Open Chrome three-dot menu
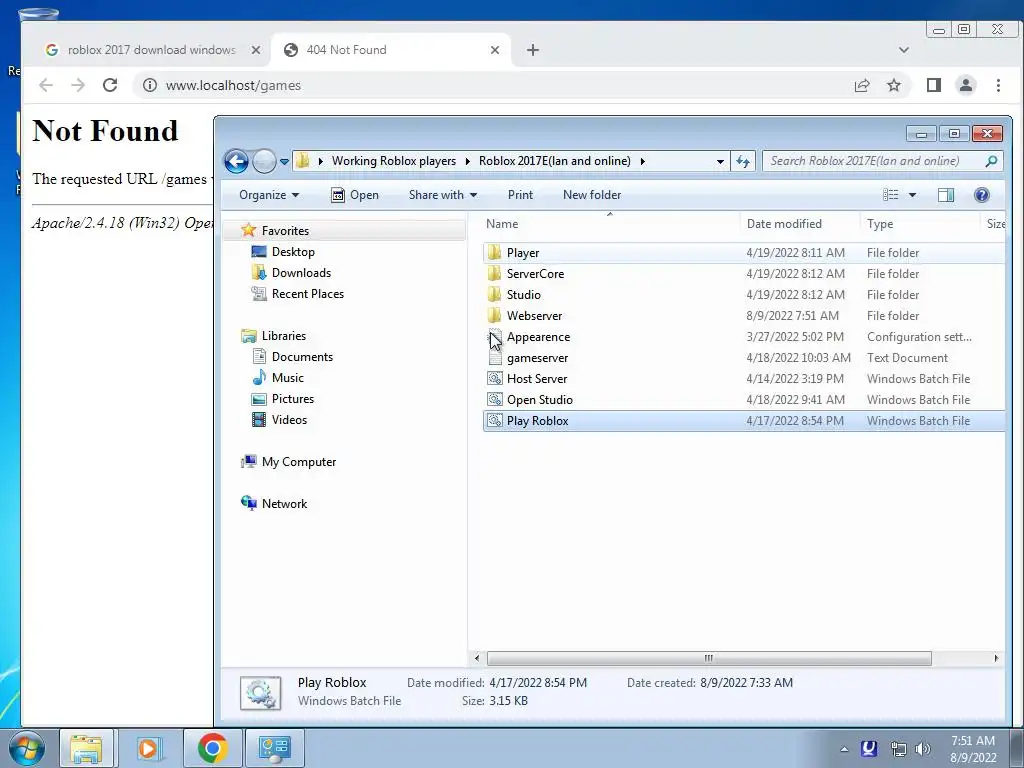 click(x=998, y=85)
